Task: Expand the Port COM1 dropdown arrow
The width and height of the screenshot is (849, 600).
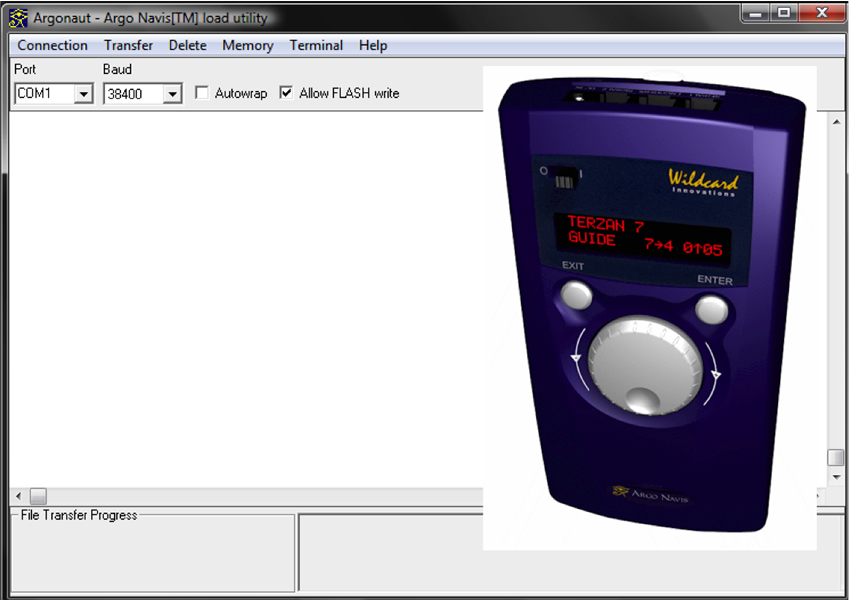Action: [x=83, y=94]
